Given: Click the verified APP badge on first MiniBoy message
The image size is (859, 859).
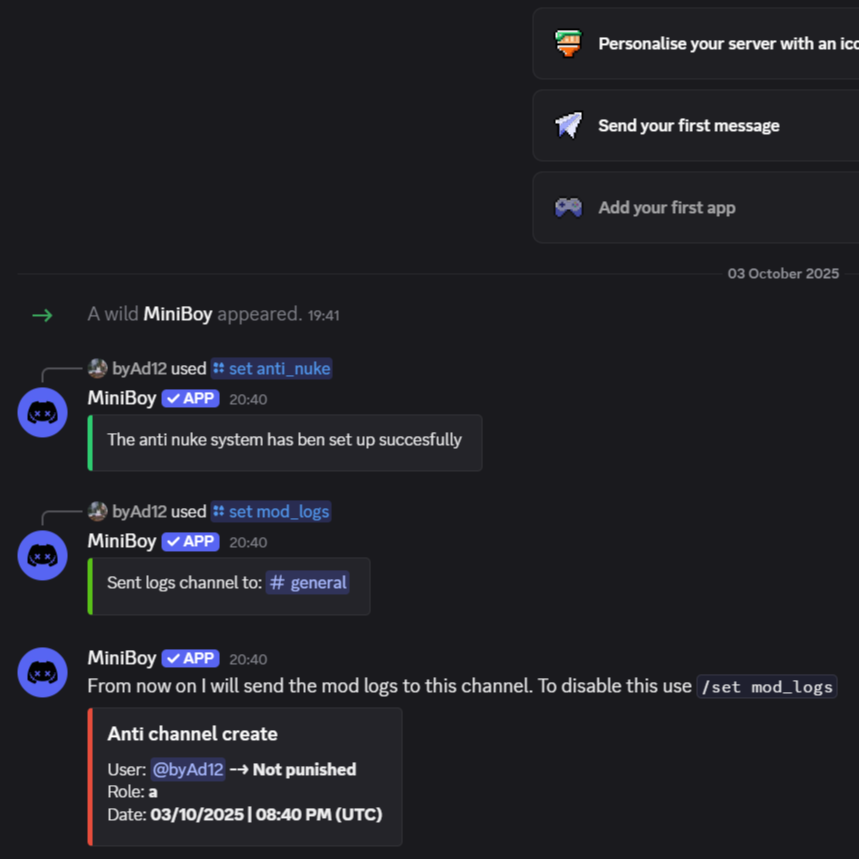Looking at the screenshot, I should coord(190,398).
